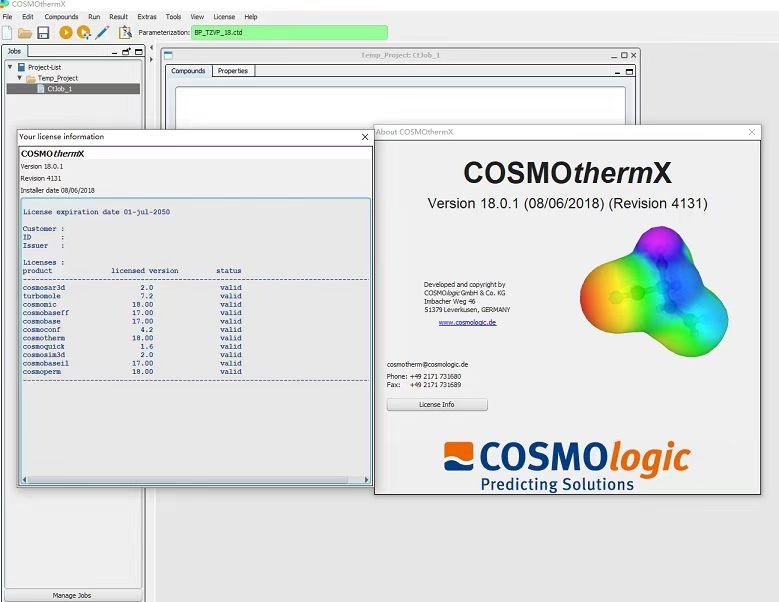Image resolution: width=779 pixels, height=602 pixels.
Task: Open the Tools menu
Action: (x=173, y=17)
